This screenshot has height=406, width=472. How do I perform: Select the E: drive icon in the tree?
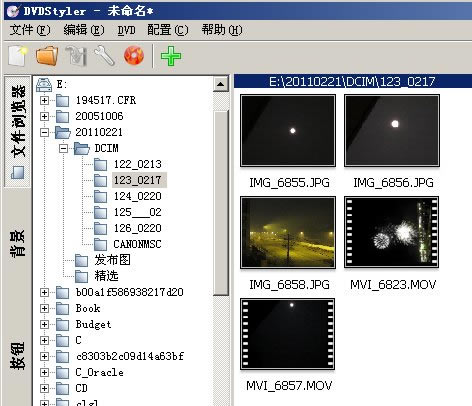[44, 85]
